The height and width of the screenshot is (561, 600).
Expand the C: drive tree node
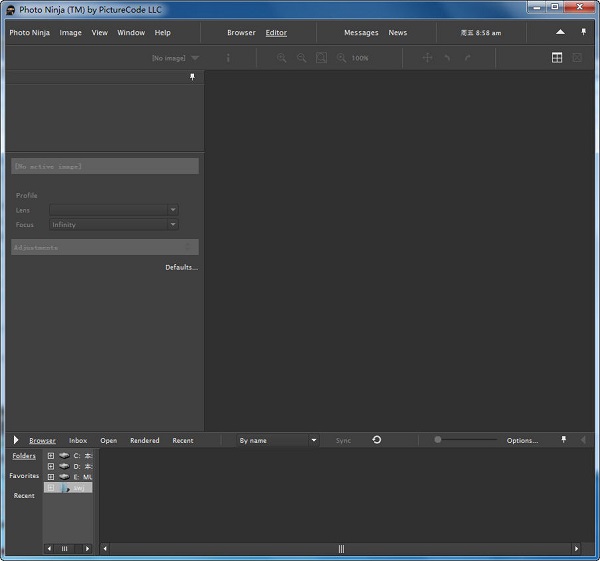(51, 456)
